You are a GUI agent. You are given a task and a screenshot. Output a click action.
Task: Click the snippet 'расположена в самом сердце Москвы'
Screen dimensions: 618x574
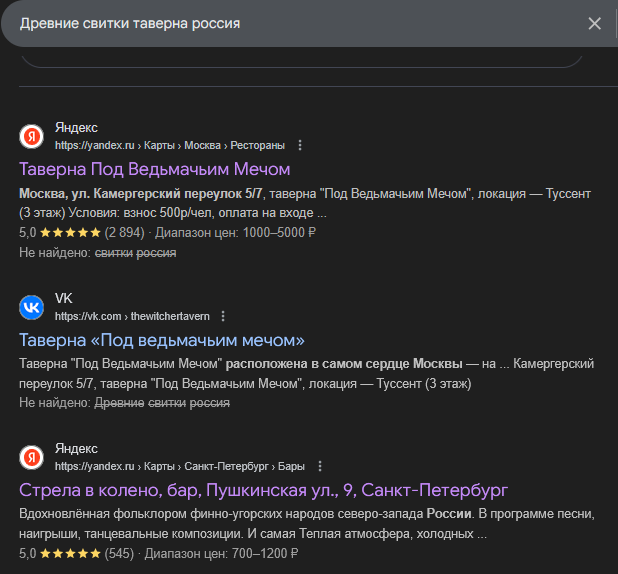click(344, 363)
